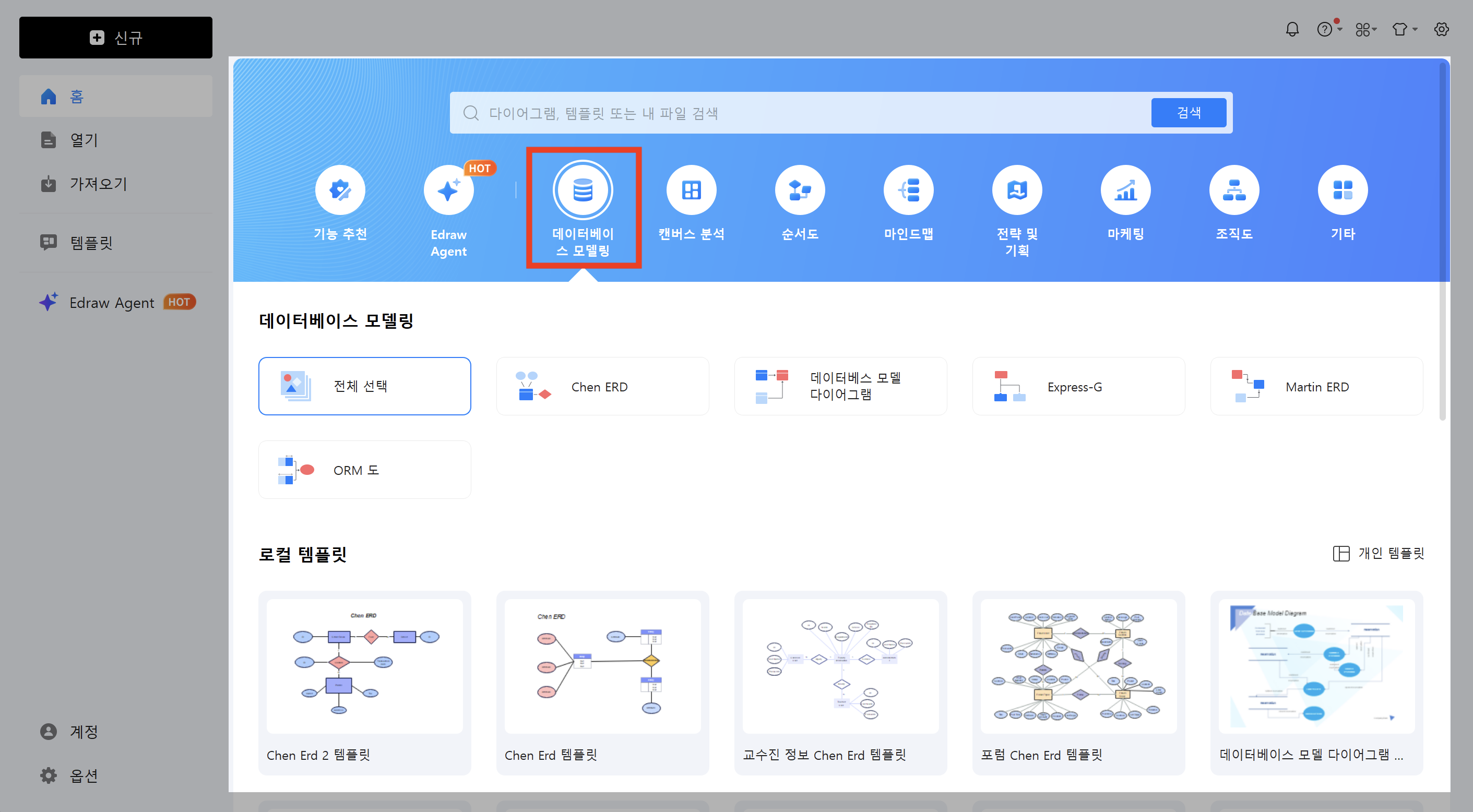Select the 마케팅 chart category icon
The image size is (1473, 812).
coord(1125,189)
